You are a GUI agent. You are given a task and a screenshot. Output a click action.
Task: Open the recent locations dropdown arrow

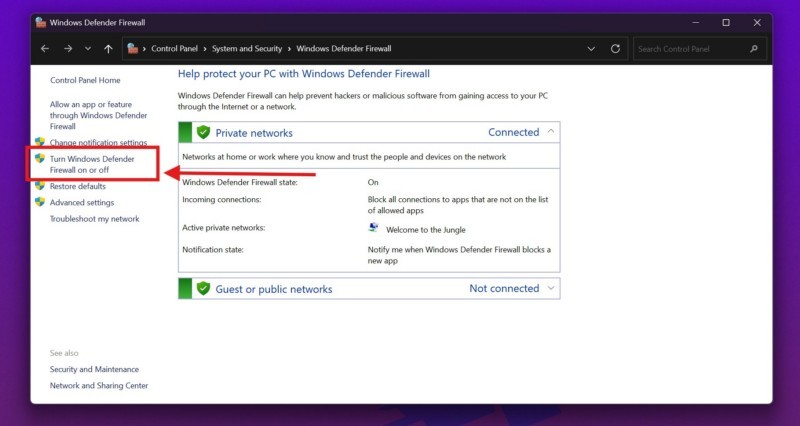point(87,48)
